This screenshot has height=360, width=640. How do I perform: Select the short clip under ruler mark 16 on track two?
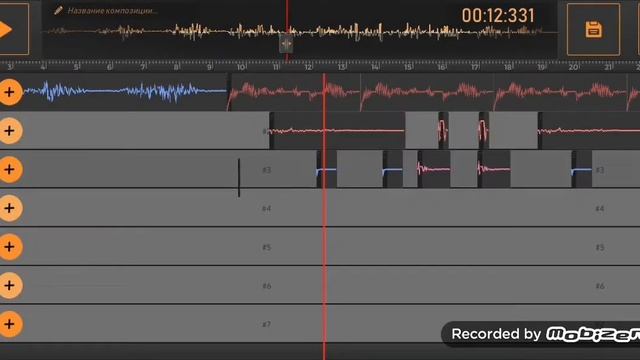coord(443,131)
